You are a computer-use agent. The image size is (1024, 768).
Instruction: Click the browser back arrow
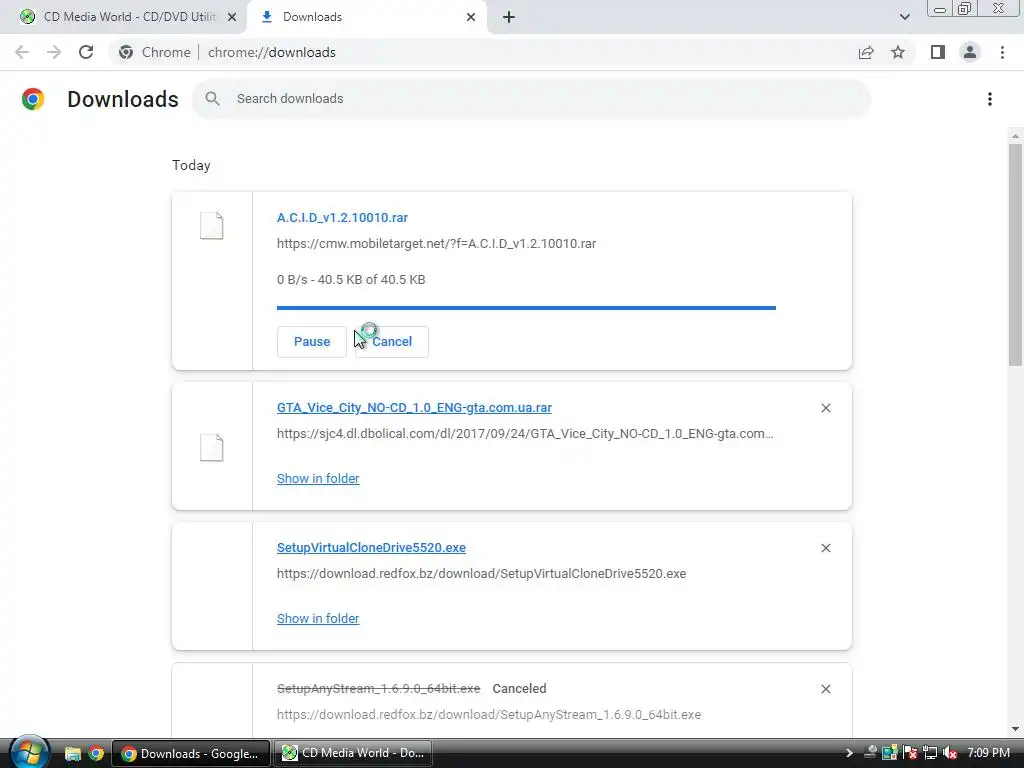pos(22,52)
